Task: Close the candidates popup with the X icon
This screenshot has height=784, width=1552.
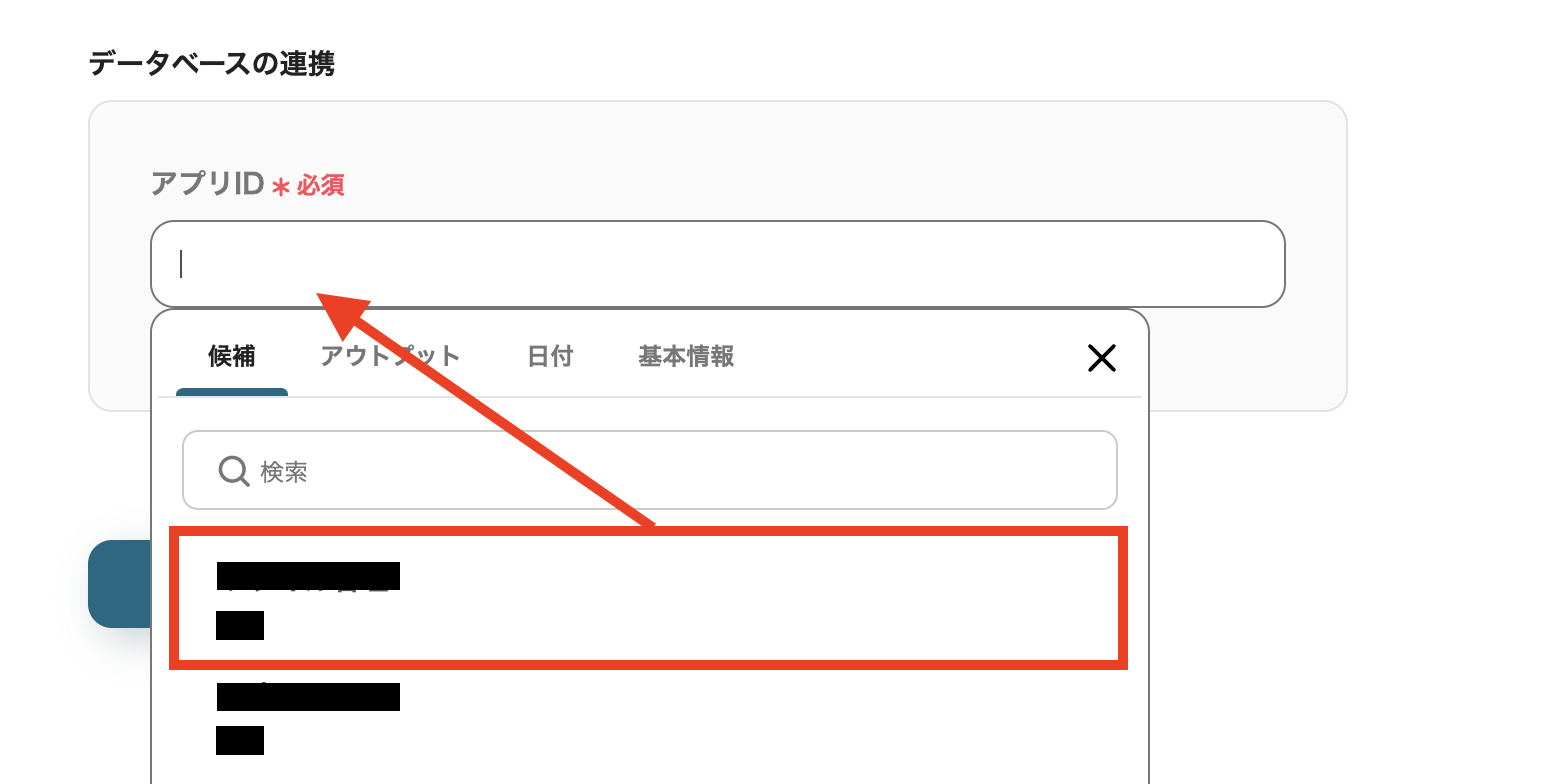Action: (1101, 358)
